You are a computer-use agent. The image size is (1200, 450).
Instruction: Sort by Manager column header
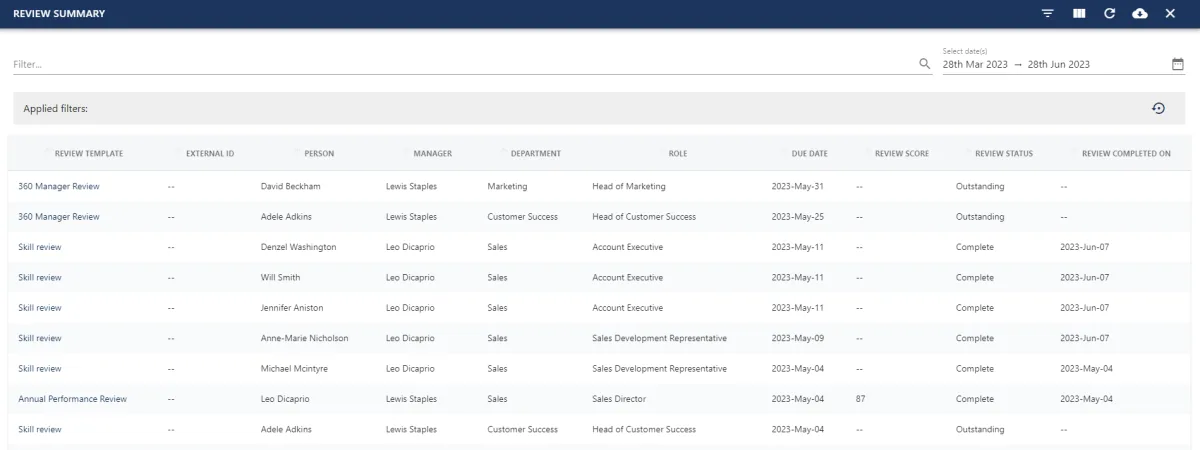coord(433,154)
